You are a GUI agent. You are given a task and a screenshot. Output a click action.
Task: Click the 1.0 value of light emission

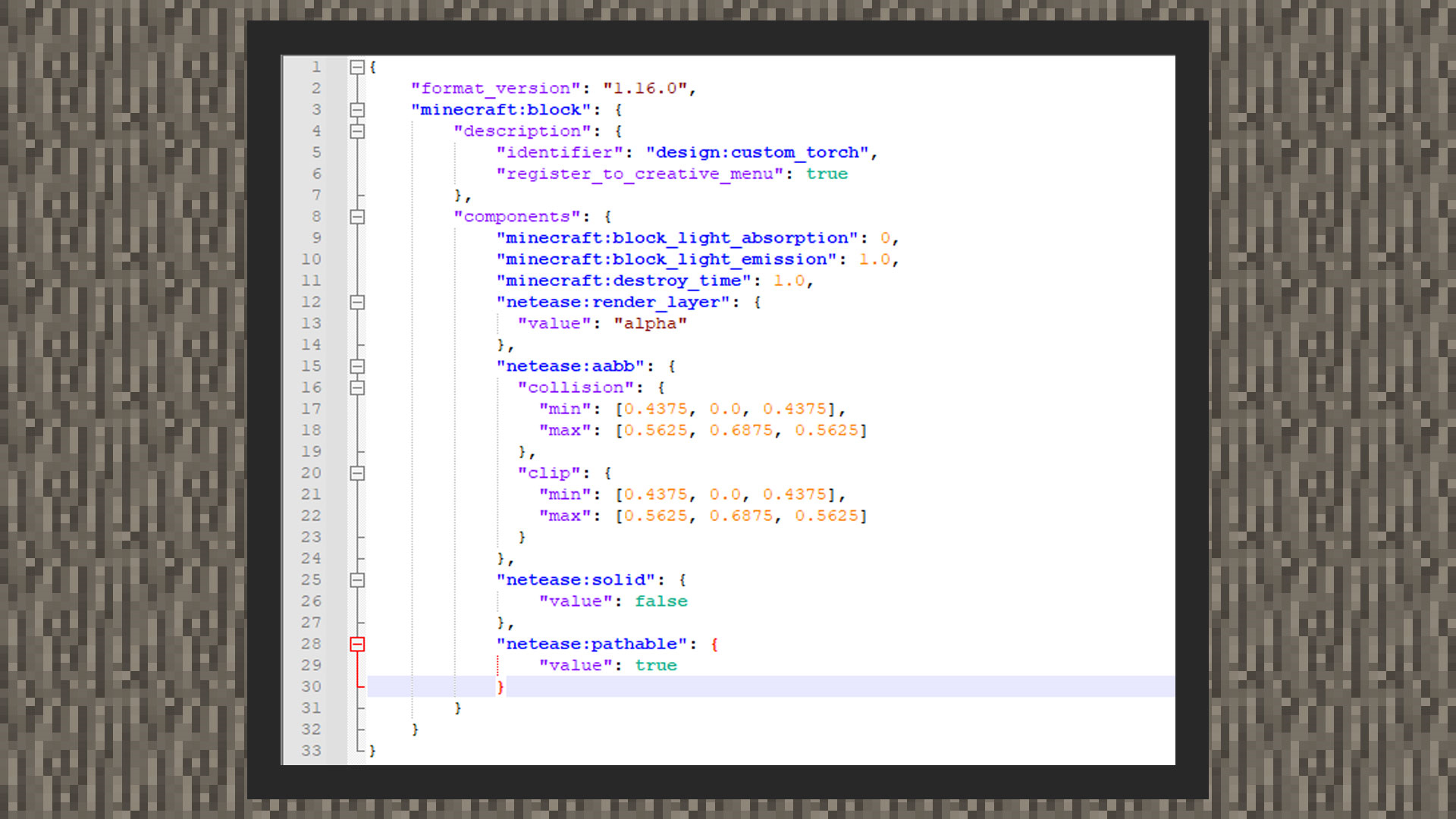coord(874,259)
